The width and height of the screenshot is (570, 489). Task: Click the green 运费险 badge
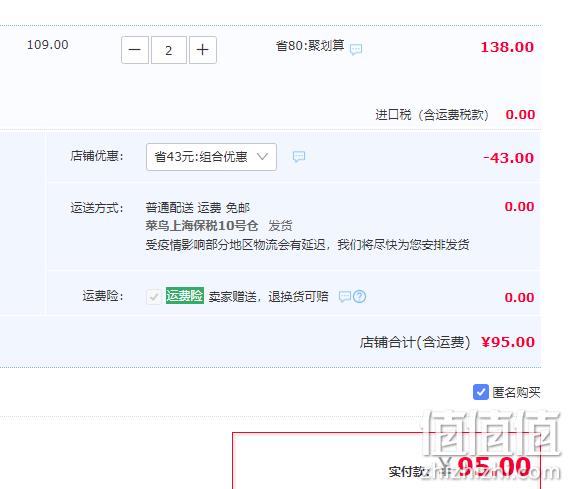click(185, 296)
